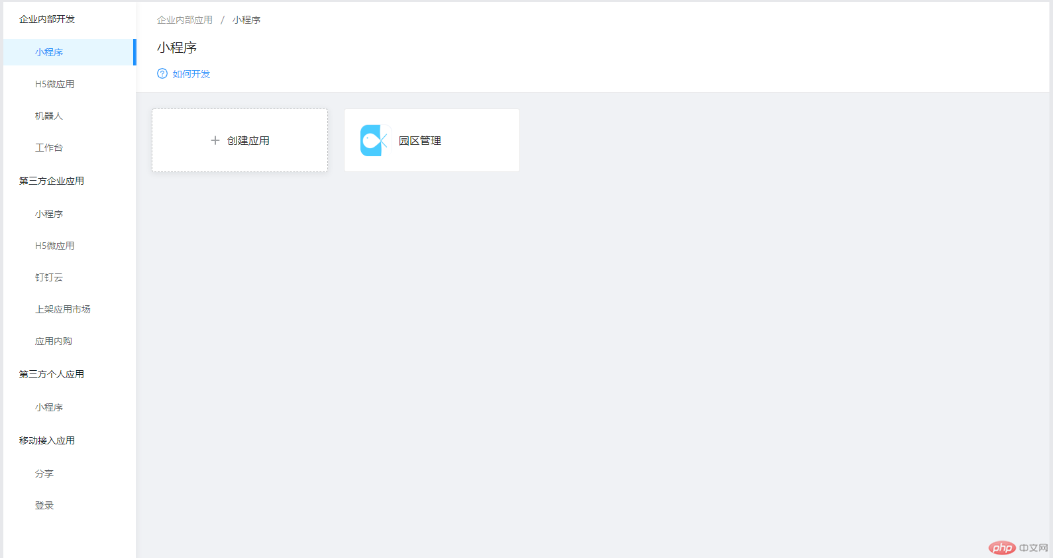The image size is (1053, 558).
Task: Select 应用内购 in the sidebar
Action: pyautogui.click(x=54, y=341)
